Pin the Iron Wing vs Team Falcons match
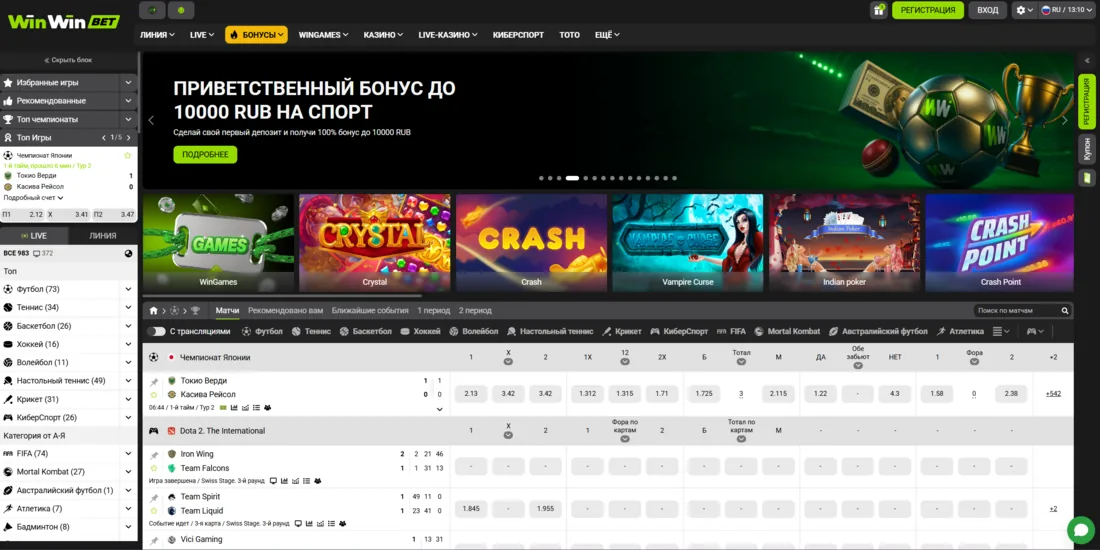1100x550 pixels. [154, 456]
